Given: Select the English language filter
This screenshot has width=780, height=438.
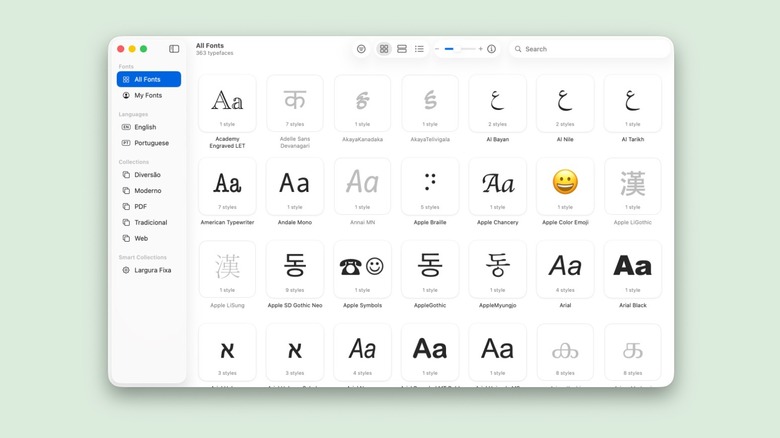Looking at the screenshot, I should pyautogui.click(x=149, y=127).
